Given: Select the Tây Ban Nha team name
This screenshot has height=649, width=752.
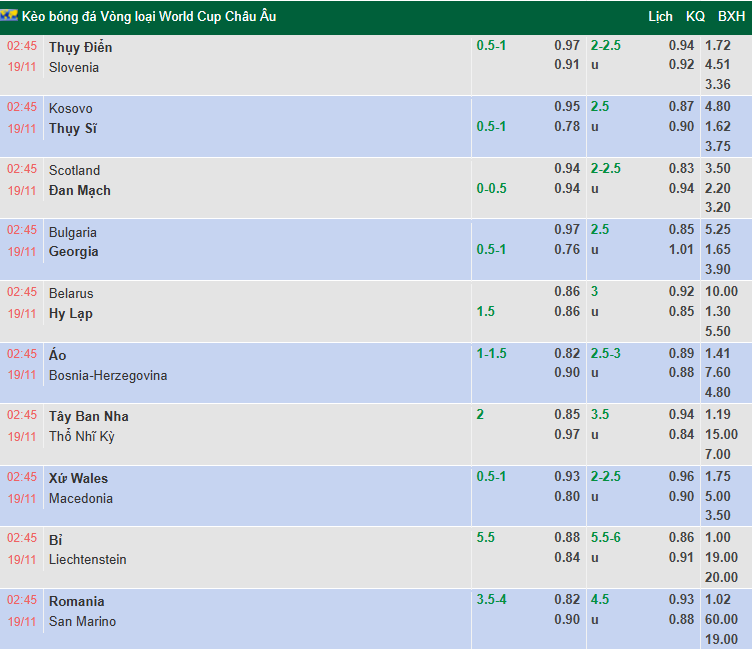Looking at the screenshot, I should (89, 416).
